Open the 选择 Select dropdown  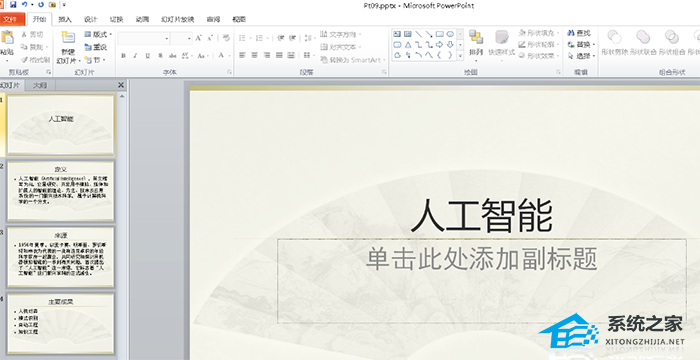(581, 56)
